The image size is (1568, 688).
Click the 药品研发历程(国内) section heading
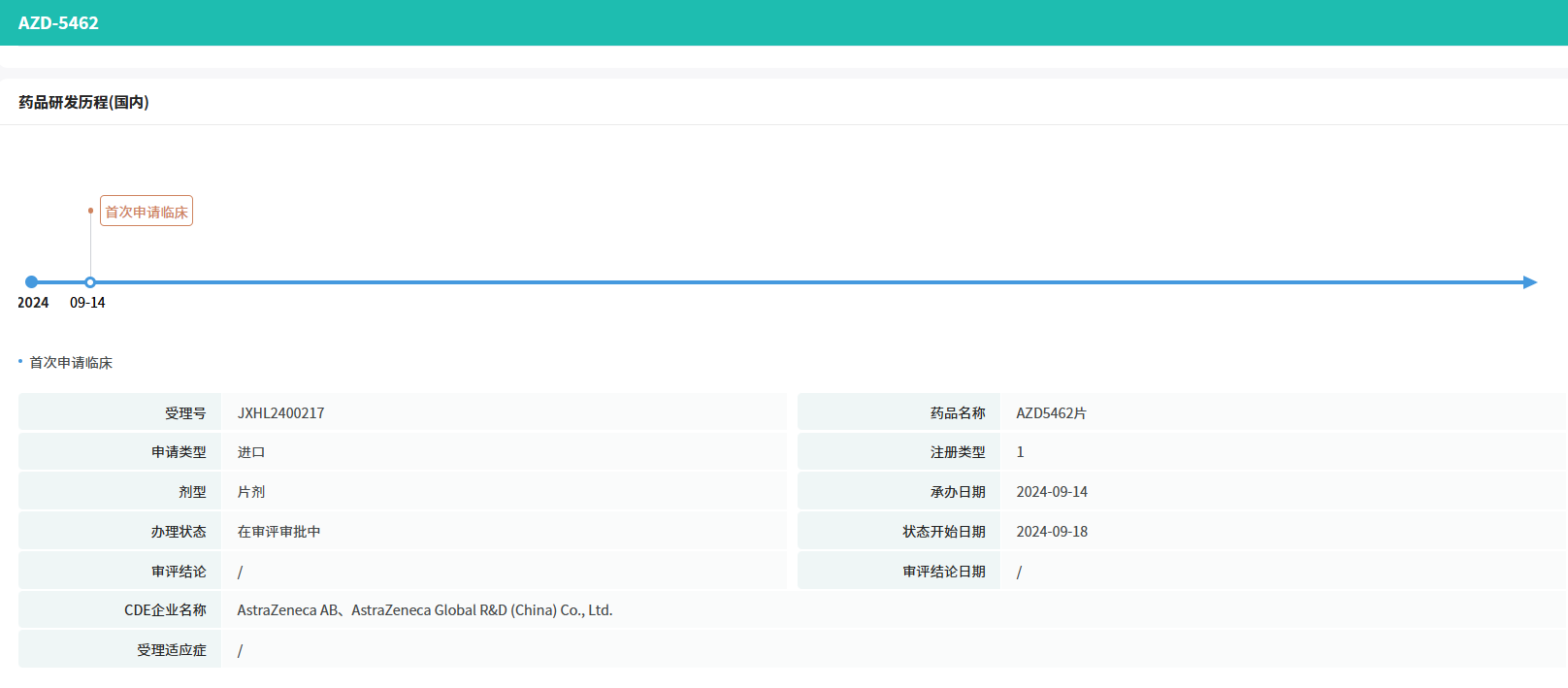click(x=83, y=102)
